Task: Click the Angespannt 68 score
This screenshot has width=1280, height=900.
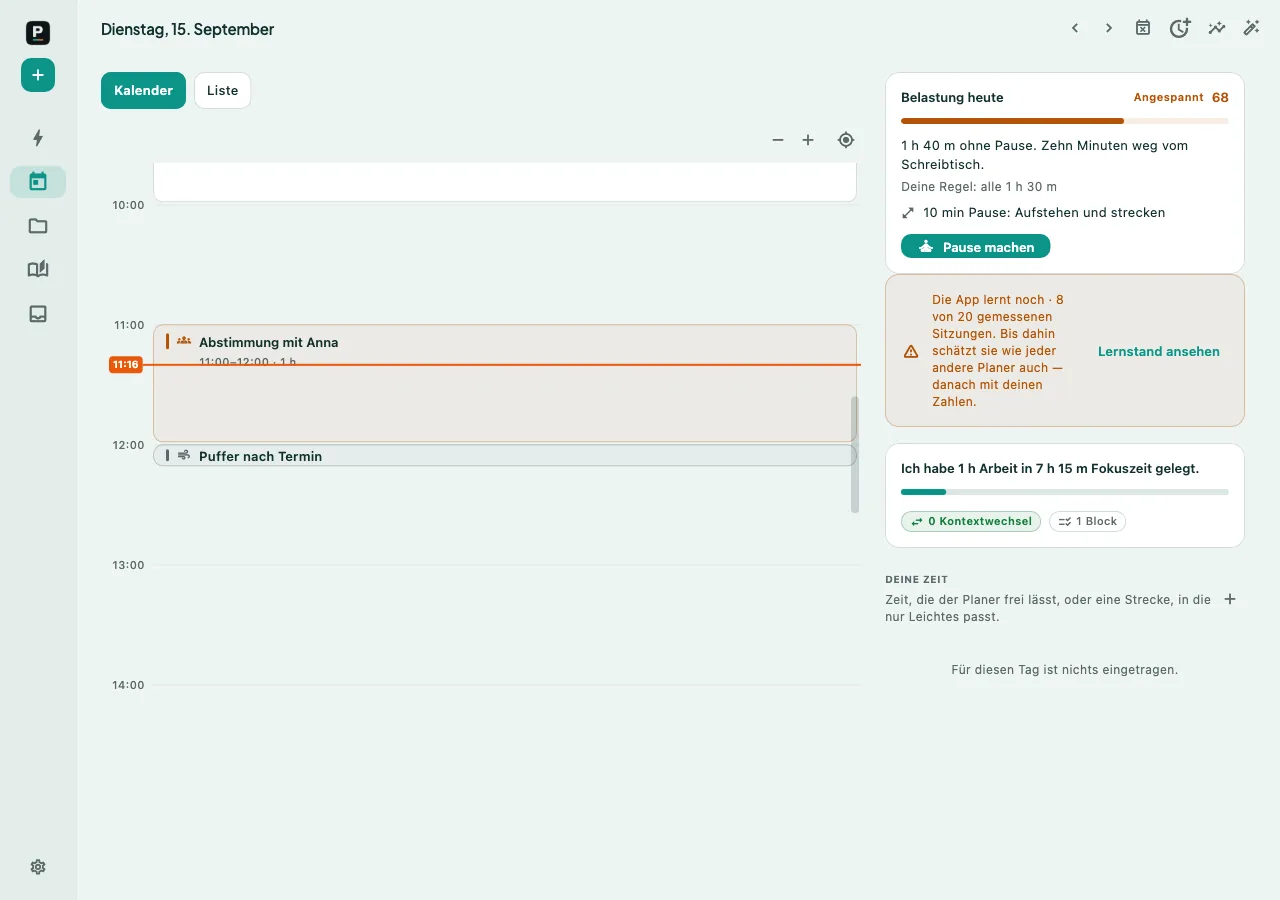Action: (1181, 98)
